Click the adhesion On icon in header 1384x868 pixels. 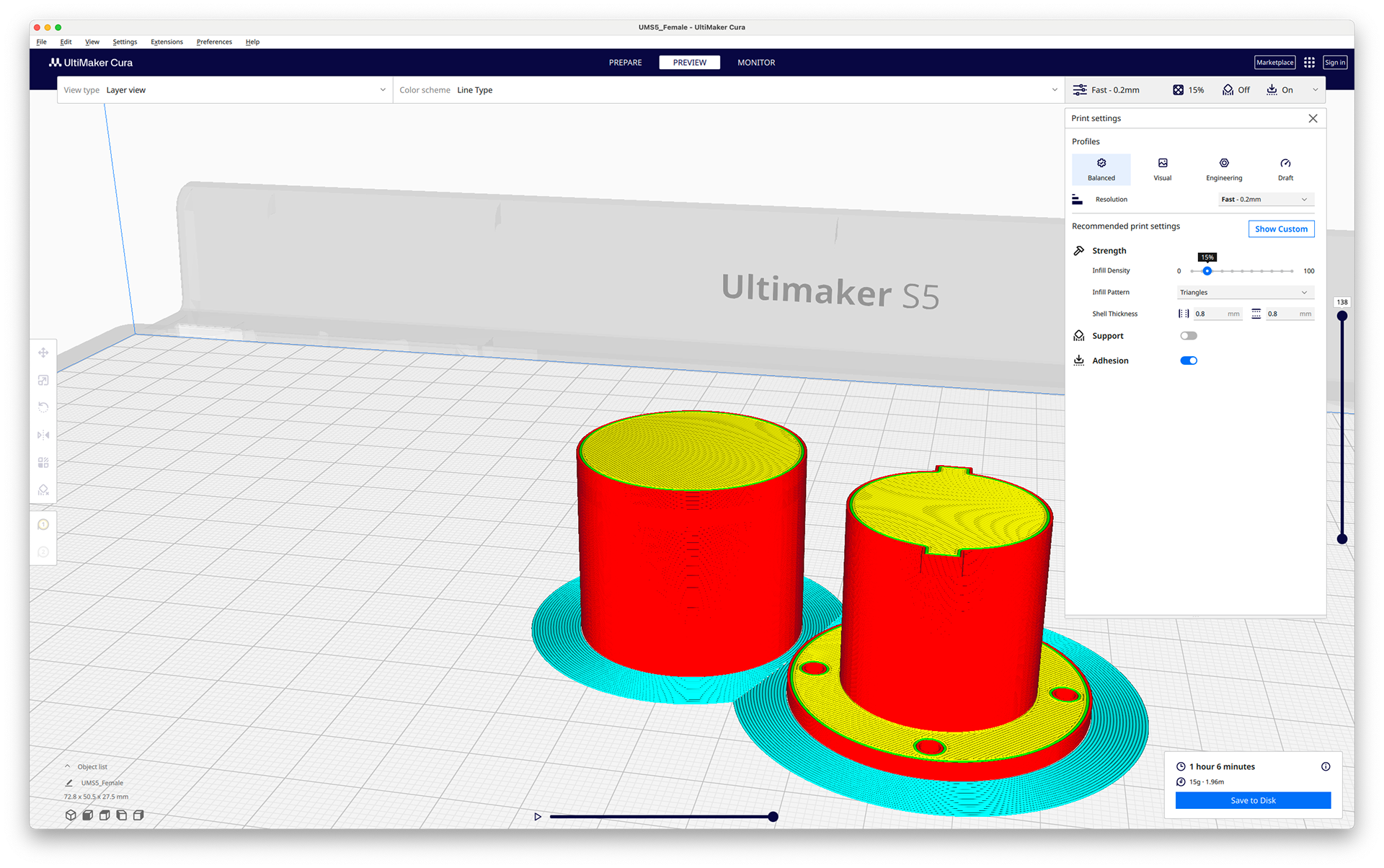1272,90
